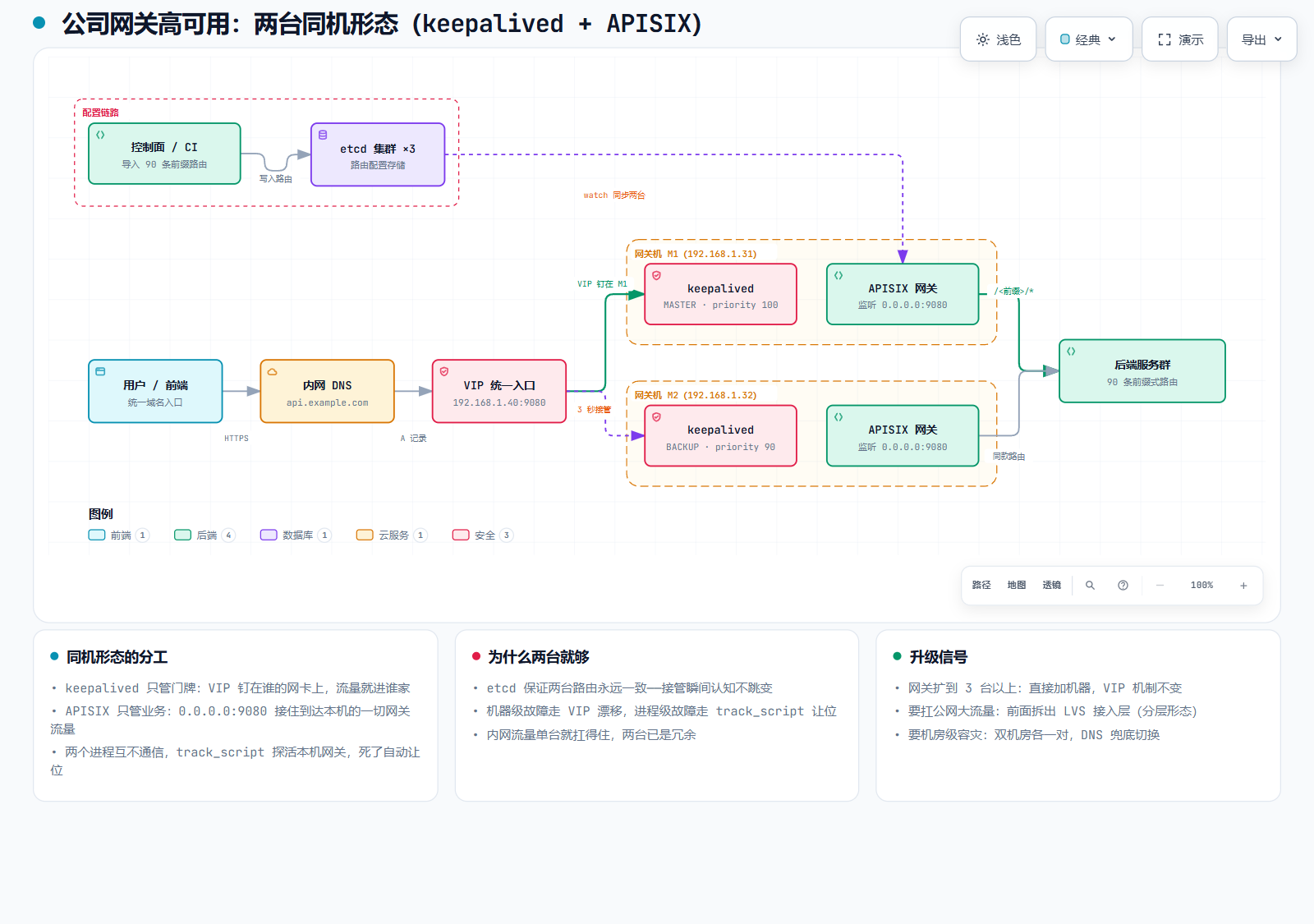Reset zoom via the 100% label
This screenshot has height=924, width=1314.
[1201, 586]
